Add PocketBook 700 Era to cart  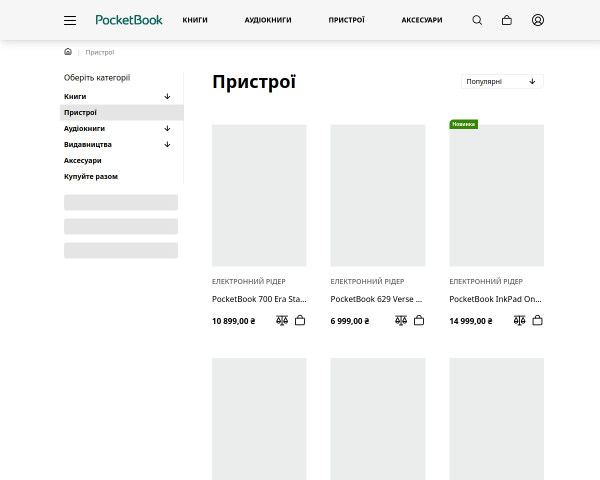pyautogui.click(x=300, y=320)
